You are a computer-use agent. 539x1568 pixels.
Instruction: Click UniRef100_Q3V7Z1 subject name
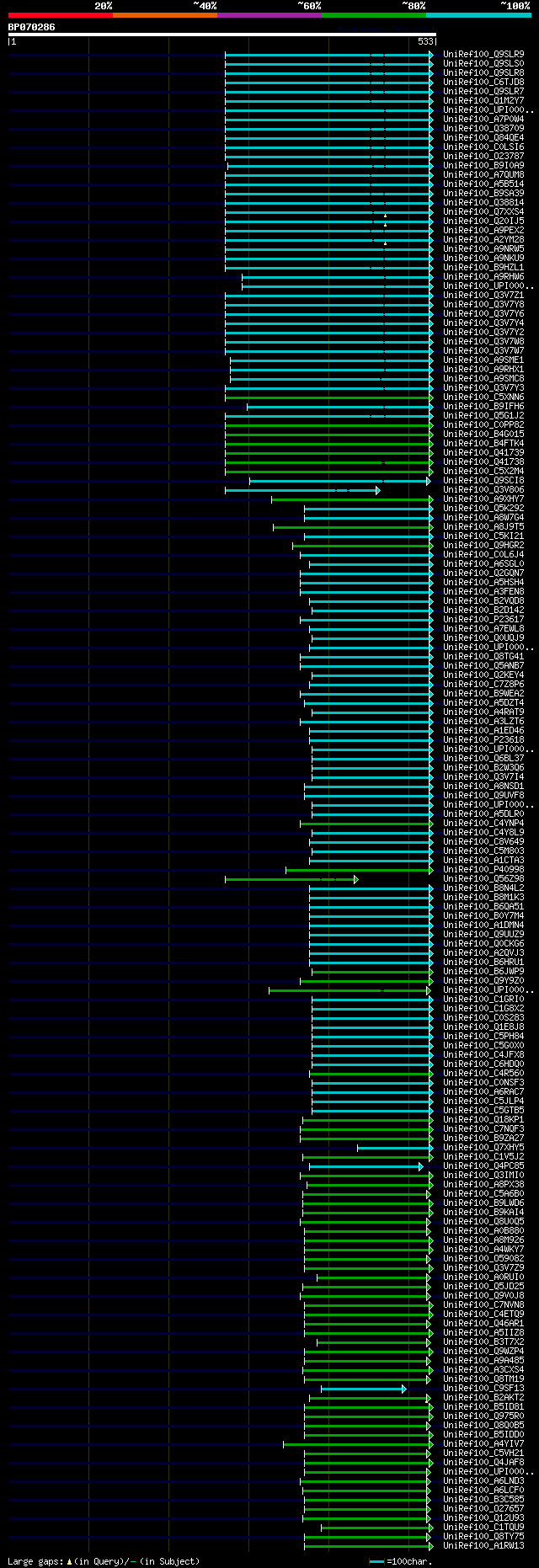pos(483,296)
